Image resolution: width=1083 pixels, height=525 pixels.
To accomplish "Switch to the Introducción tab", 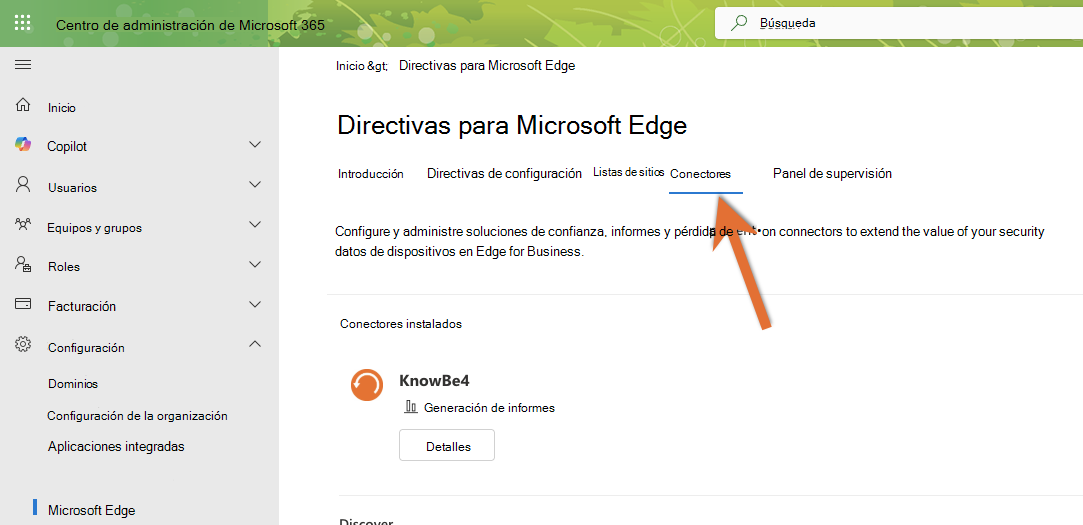I will (371, 174).
